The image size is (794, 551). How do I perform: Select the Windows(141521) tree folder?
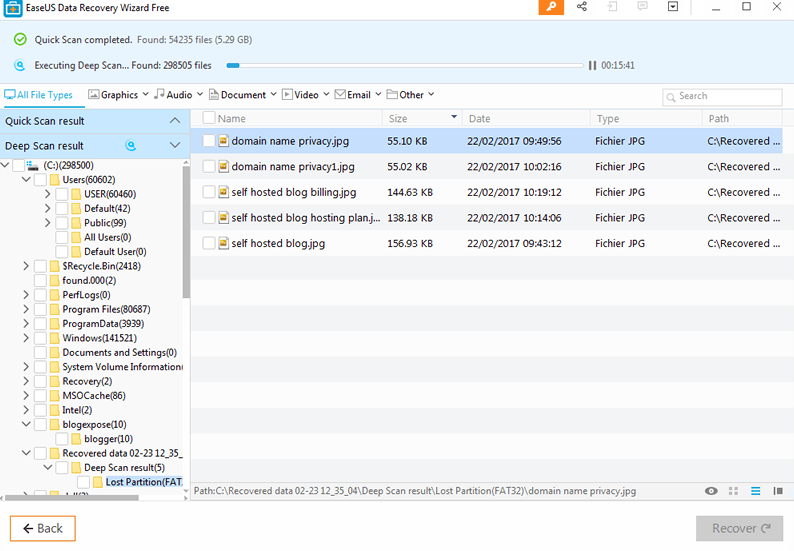[99, 338]
